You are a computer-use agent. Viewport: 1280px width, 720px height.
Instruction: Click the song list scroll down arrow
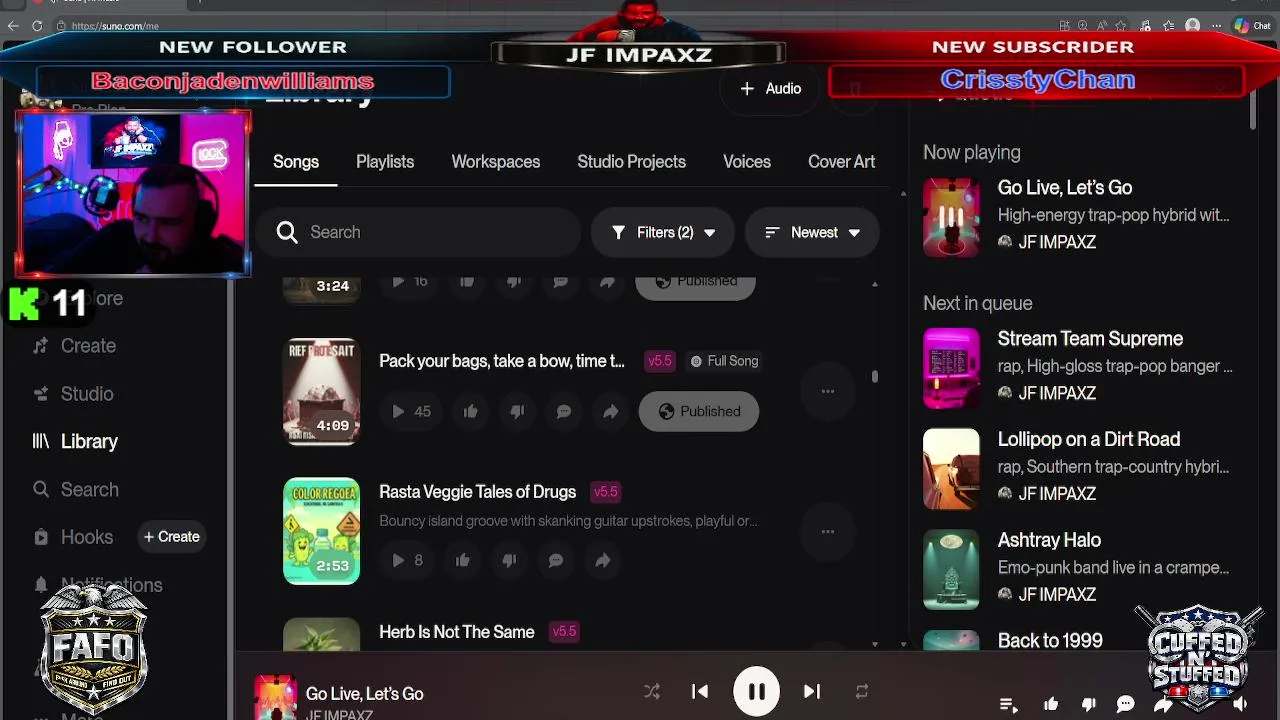tap(875, 645)
